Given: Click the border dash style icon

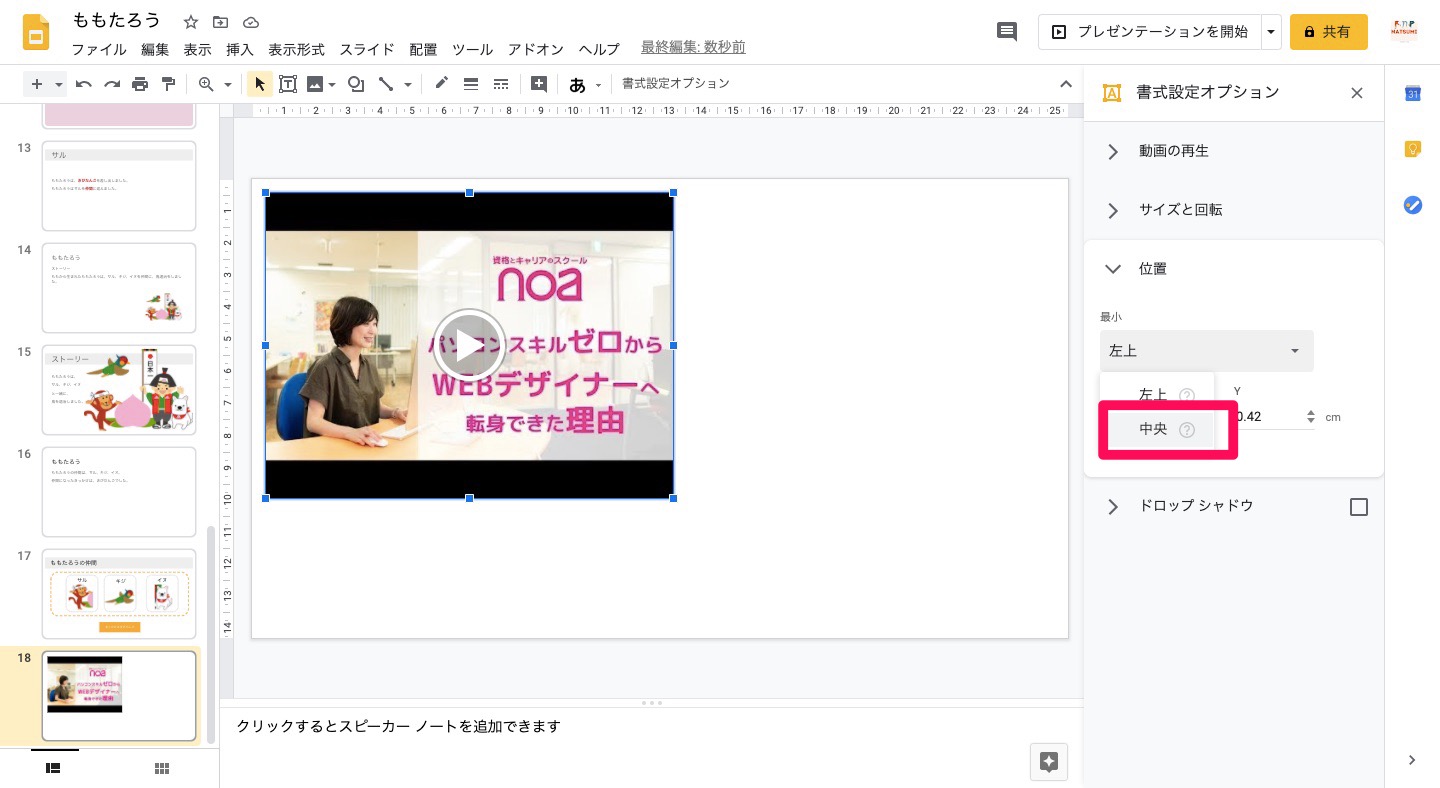Looking at the screenshot, I should (501, 84).
